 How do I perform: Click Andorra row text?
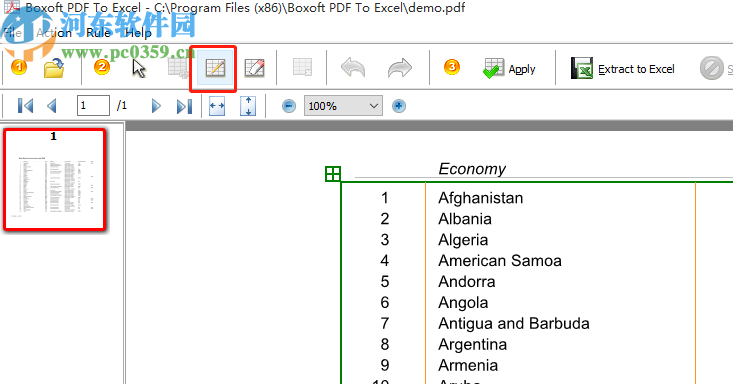click(467, 282)
